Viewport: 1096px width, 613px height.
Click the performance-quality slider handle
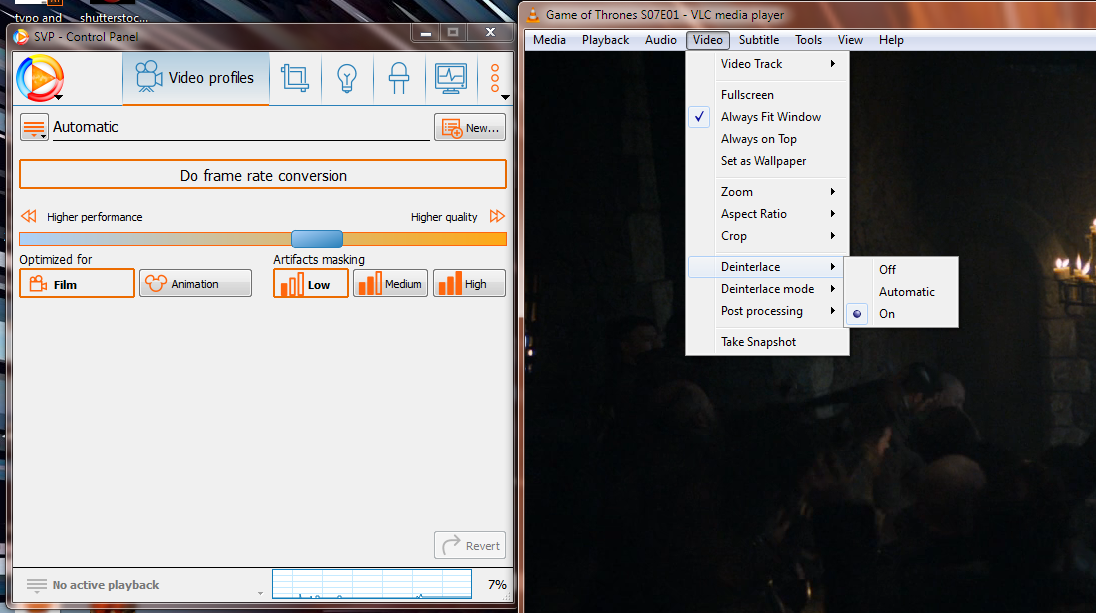(316, 239)
